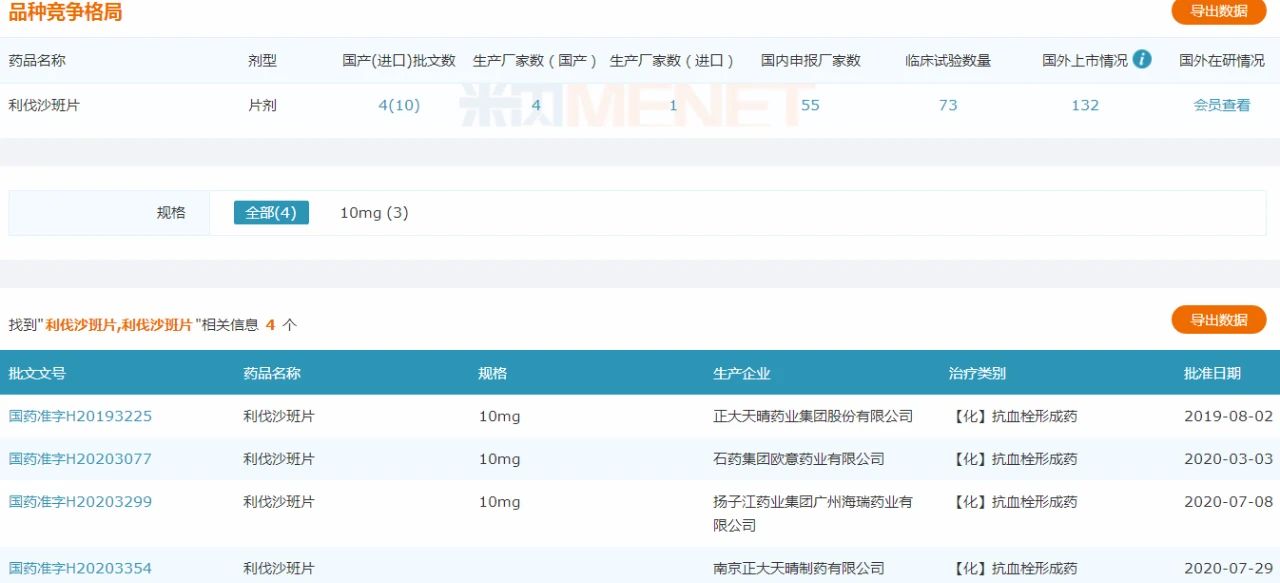Screen dimensions: 1280x583
Task: Click the imported manufacturer count 1
Action: 673,105
